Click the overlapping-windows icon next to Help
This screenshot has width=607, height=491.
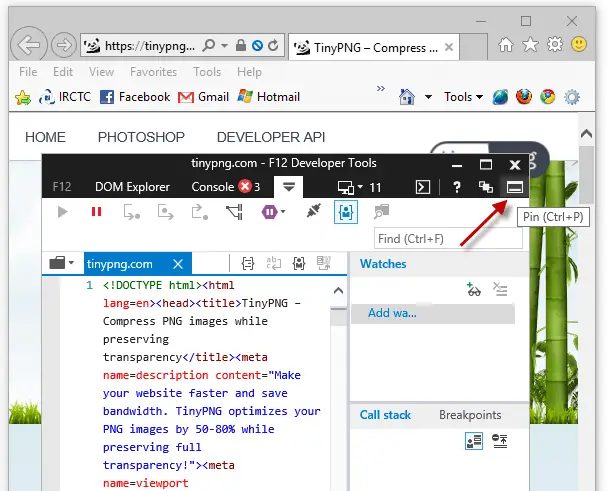(485, 187)
